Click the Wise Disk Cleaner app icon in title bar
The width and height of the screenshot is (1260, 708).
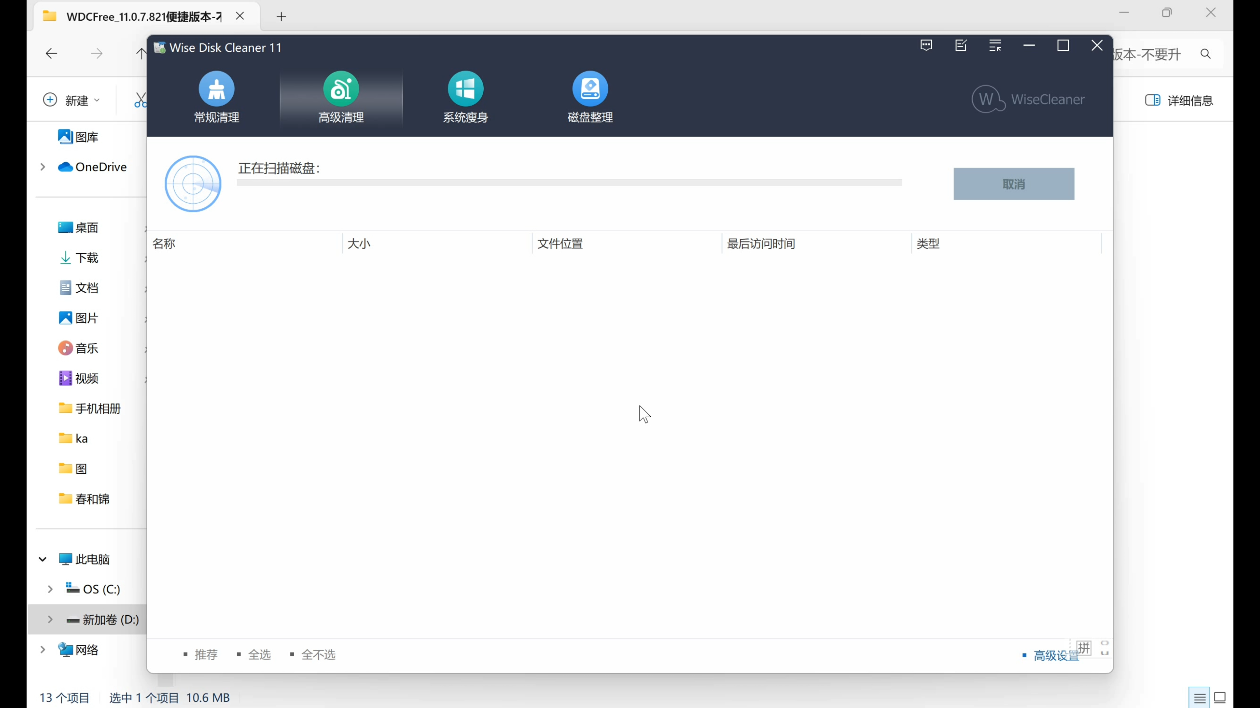[159, 47]
